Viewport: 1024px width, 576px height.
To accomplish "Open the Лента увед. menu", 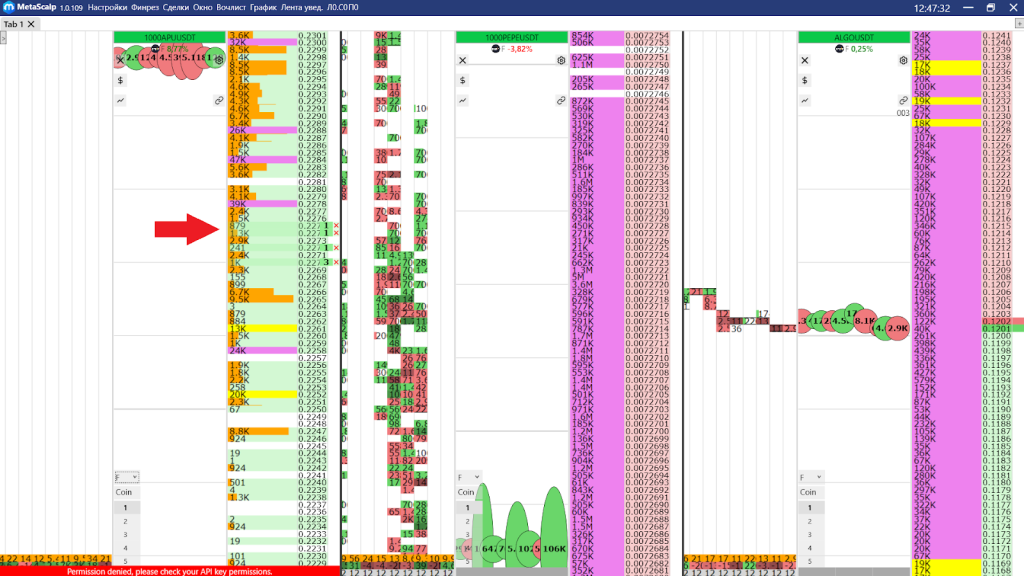I will click(302, 8).
